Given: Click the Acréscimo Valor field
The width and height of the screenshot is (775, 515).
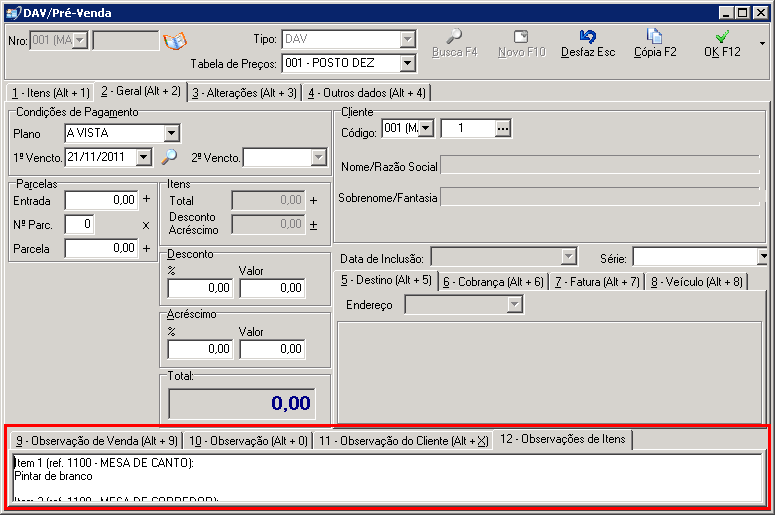Looking at the screenshot, I should 272,349.
